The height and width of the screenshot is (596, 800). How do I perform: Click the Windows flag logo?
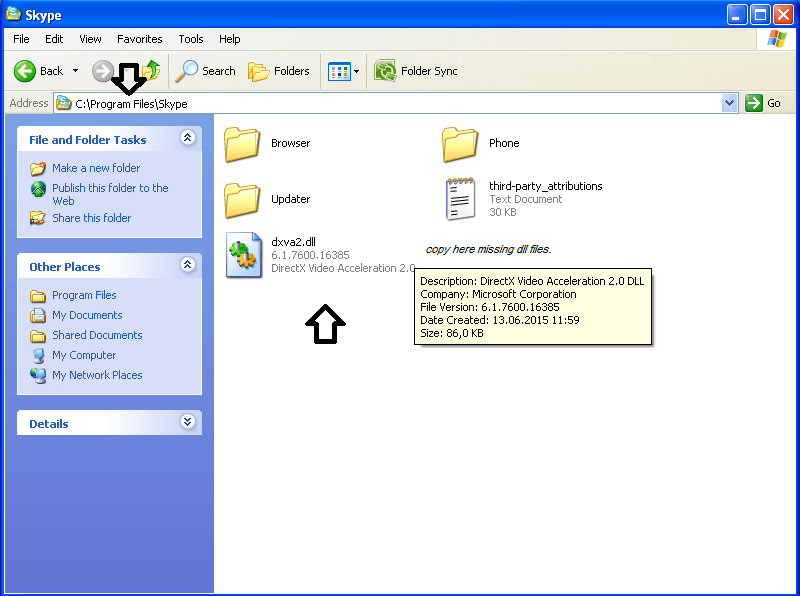pyautogui.click(x=777, y=39)
